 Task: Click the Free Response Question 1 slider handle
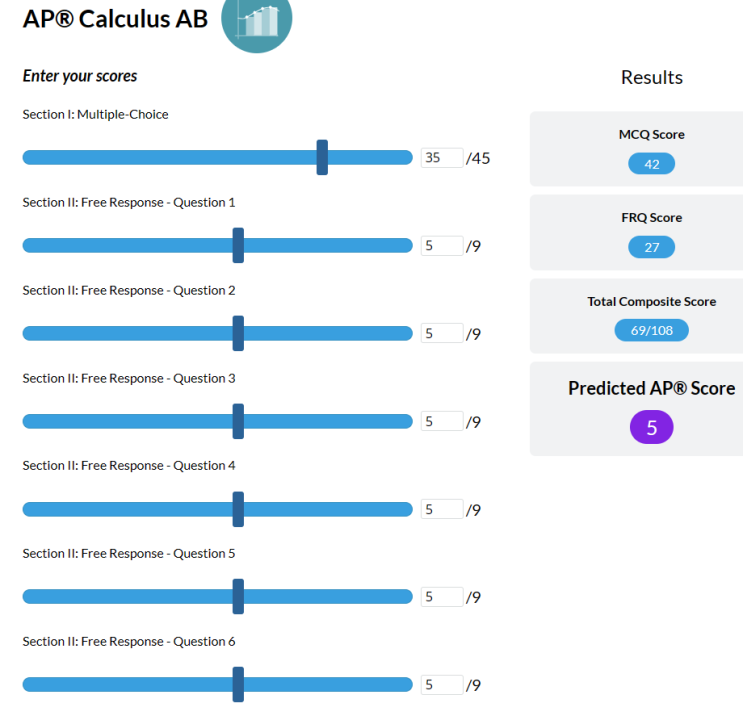pos(238,245)
